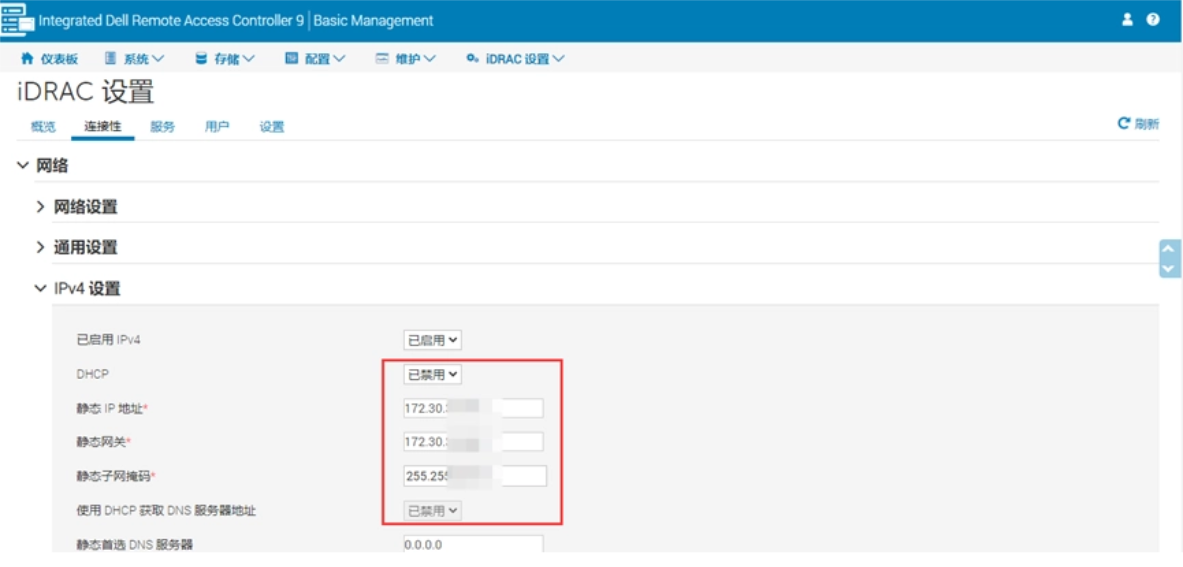Select the 连接性 tab

tap(103, 127)
